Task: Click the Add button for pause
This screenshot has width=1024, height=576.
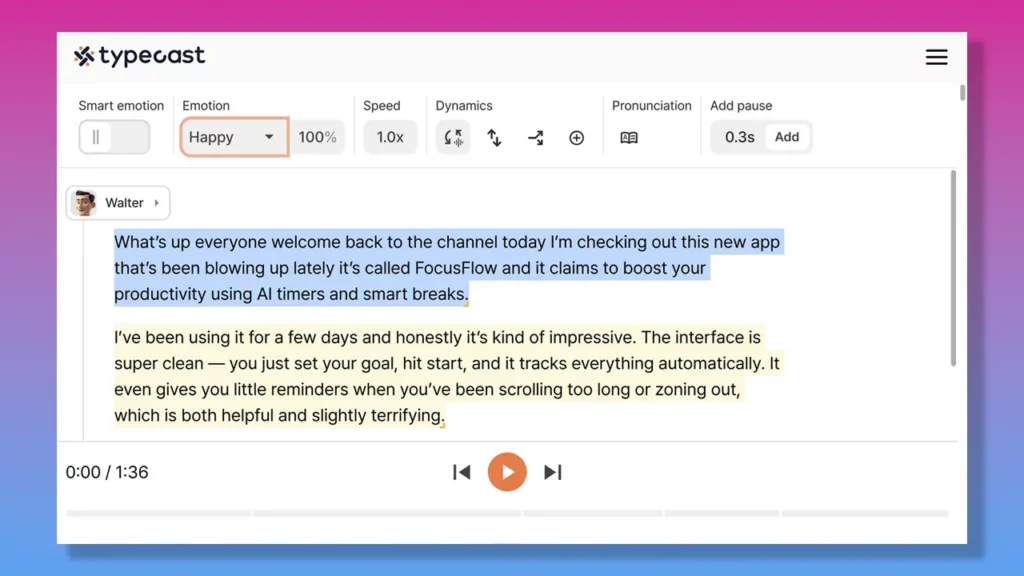Action: tap(787, 137)
